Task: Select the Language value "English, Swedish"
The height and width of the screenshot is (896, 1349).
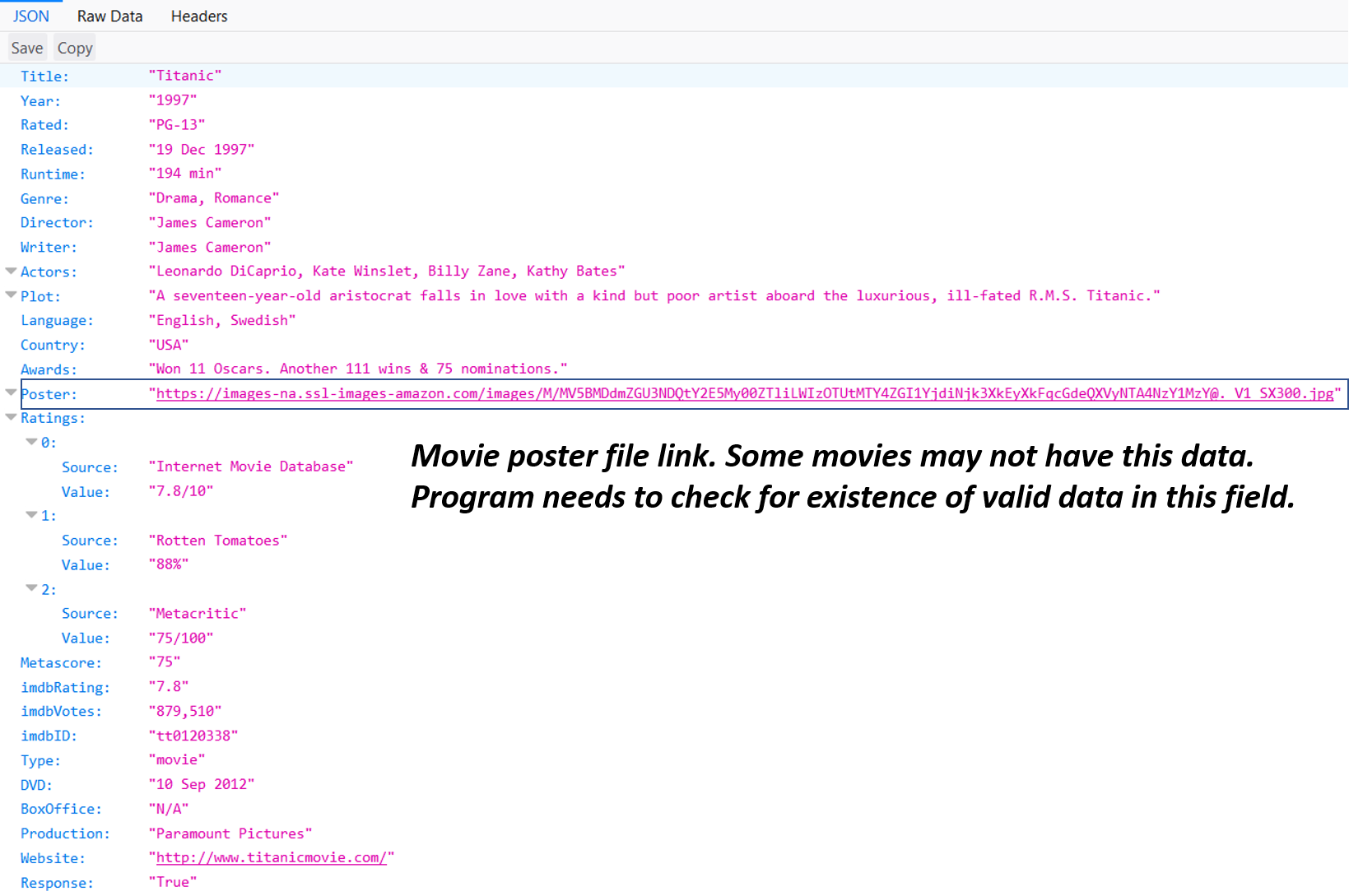Action: (x=222, y=320)
